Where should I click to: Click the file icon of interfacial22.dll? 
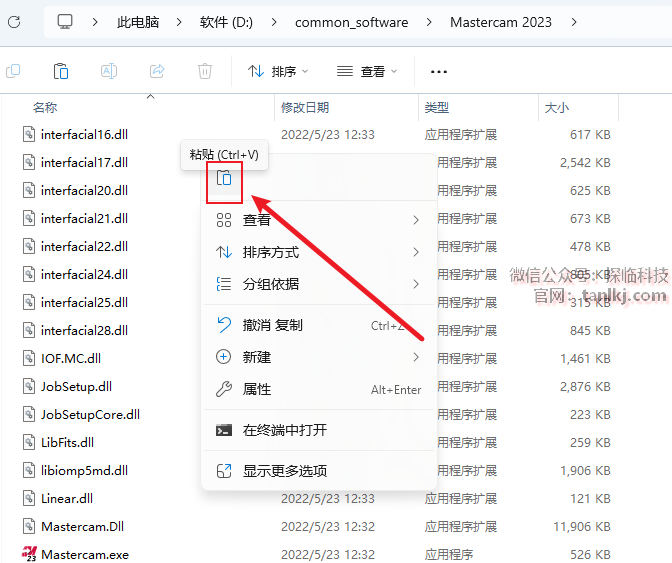[29, 246]
